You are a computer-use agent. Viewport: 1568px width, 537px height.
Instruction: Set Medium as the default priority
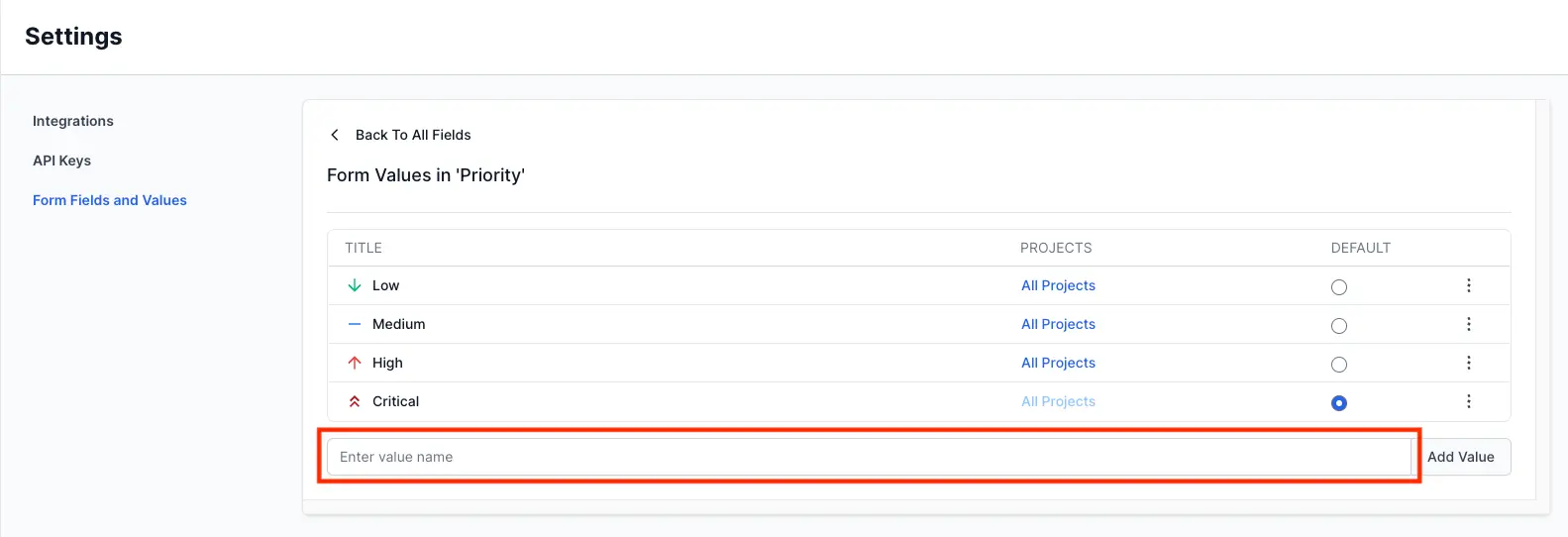pos(1339,326)
